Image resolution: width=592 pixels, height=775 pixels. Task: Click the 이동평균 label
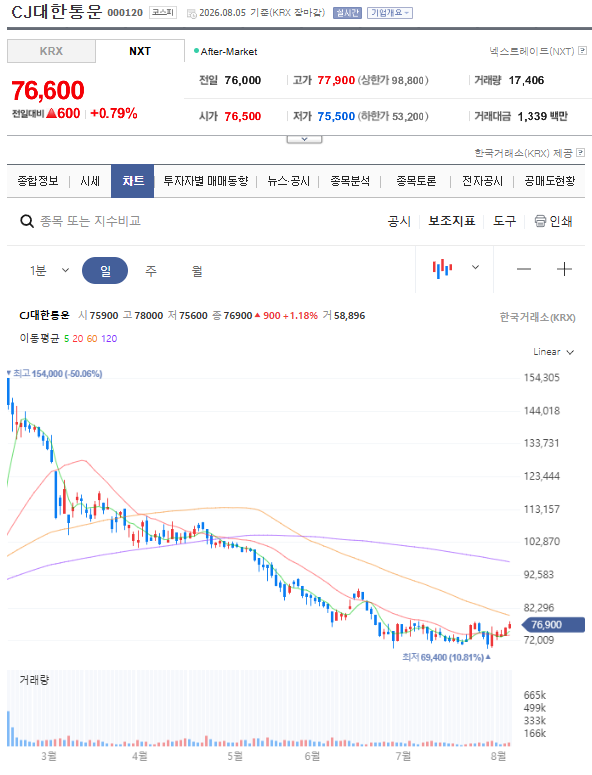tap(40, 339)
